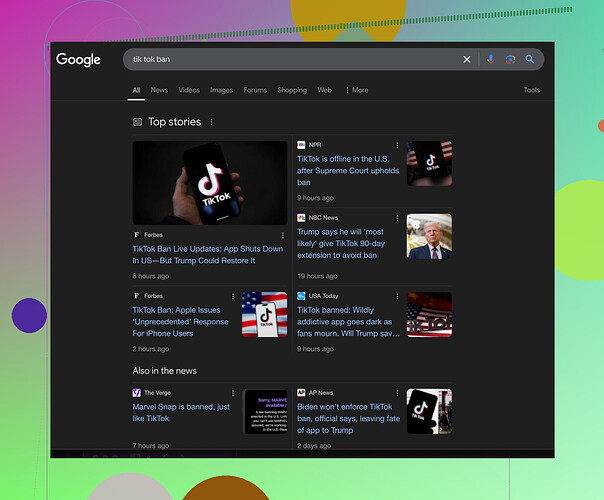Click the Forbes icon above the Live Updates story
This screenshot has height=500, width=604.
point(136,235)
